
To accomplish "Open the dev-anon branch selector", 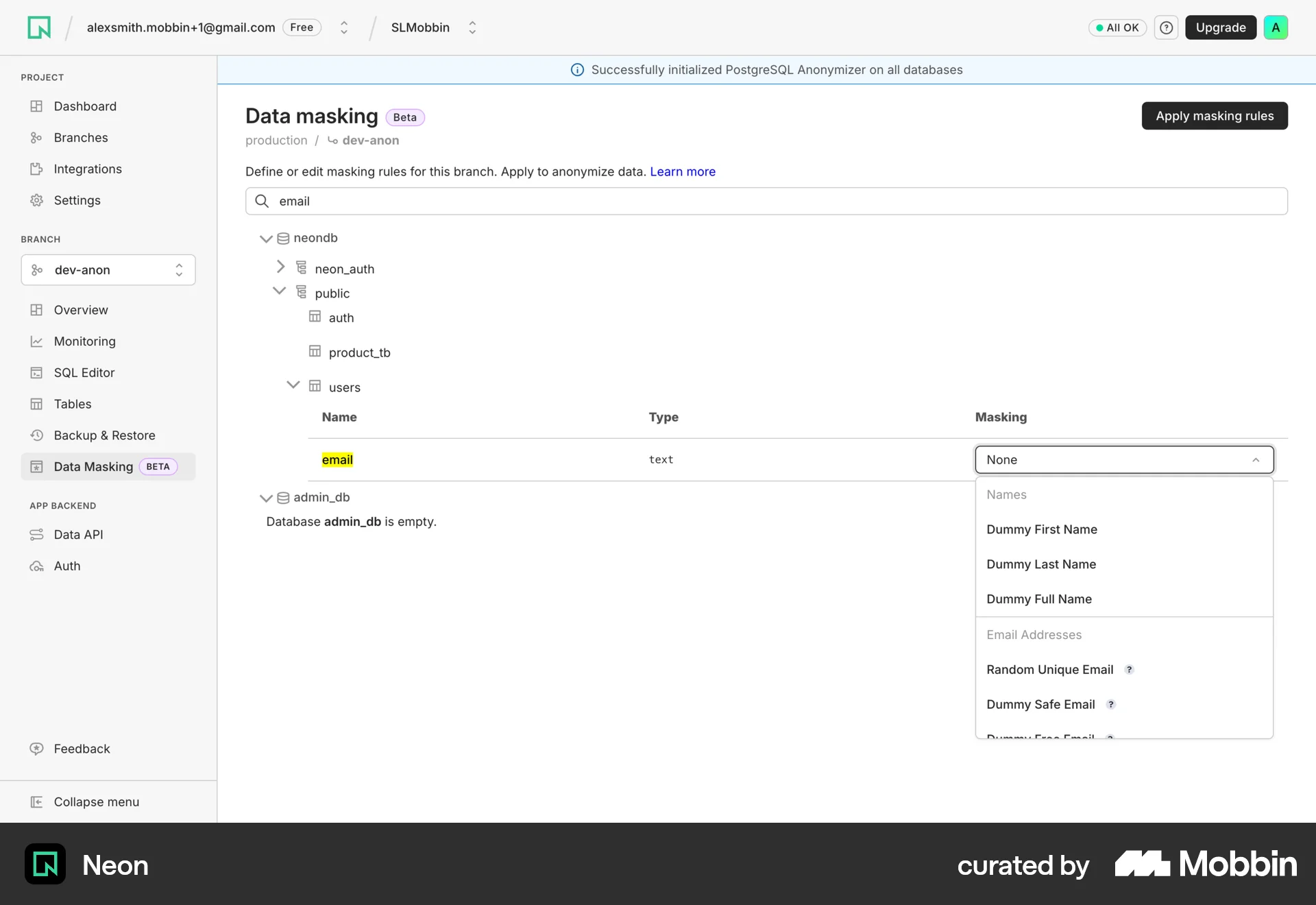I will pyautogui.click(x=108, y=270).
